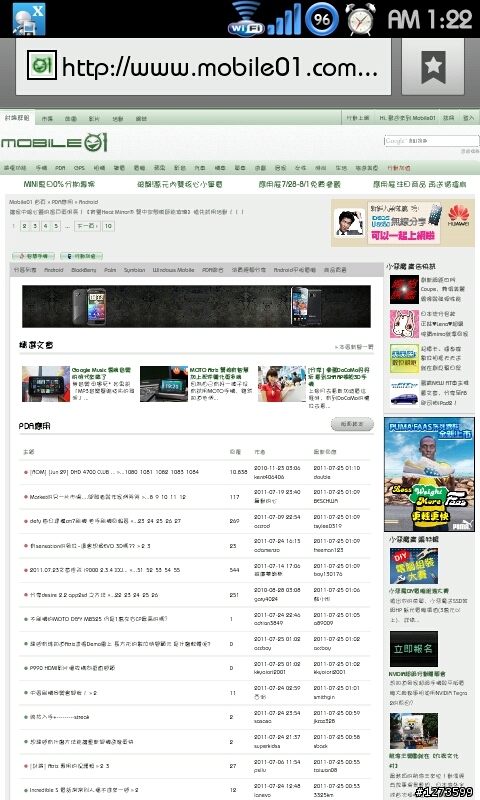
Task: Open the P990 HDMI thread
Action: pos(72,668)
